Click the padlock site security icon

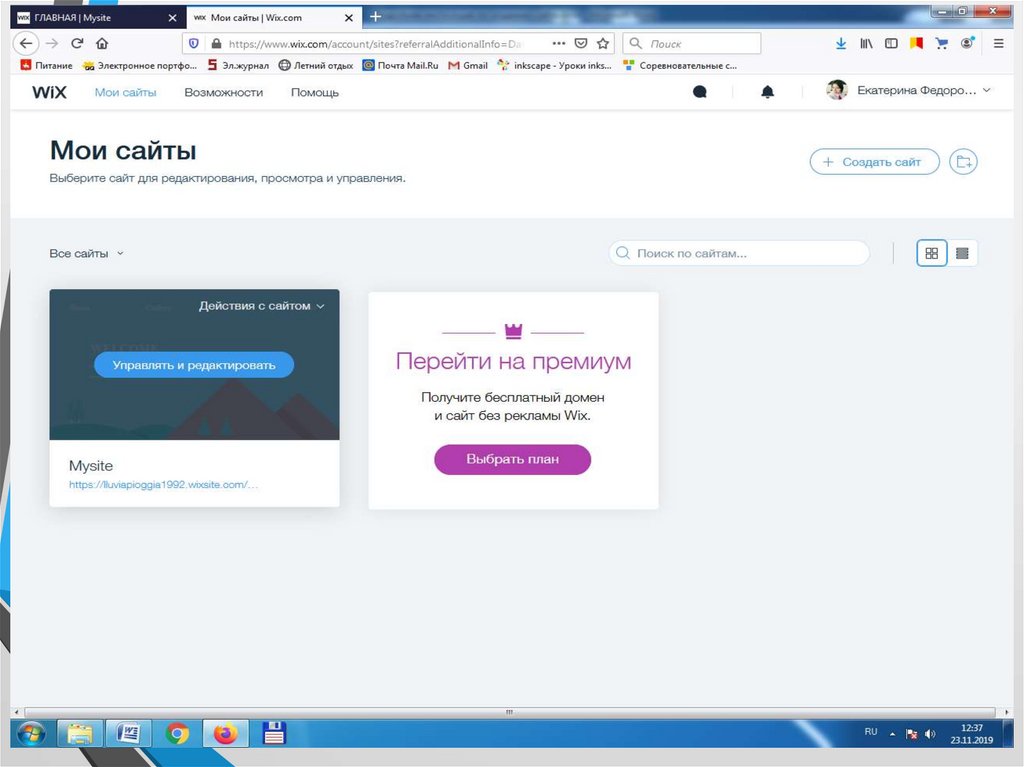click(x=216, y=44)
